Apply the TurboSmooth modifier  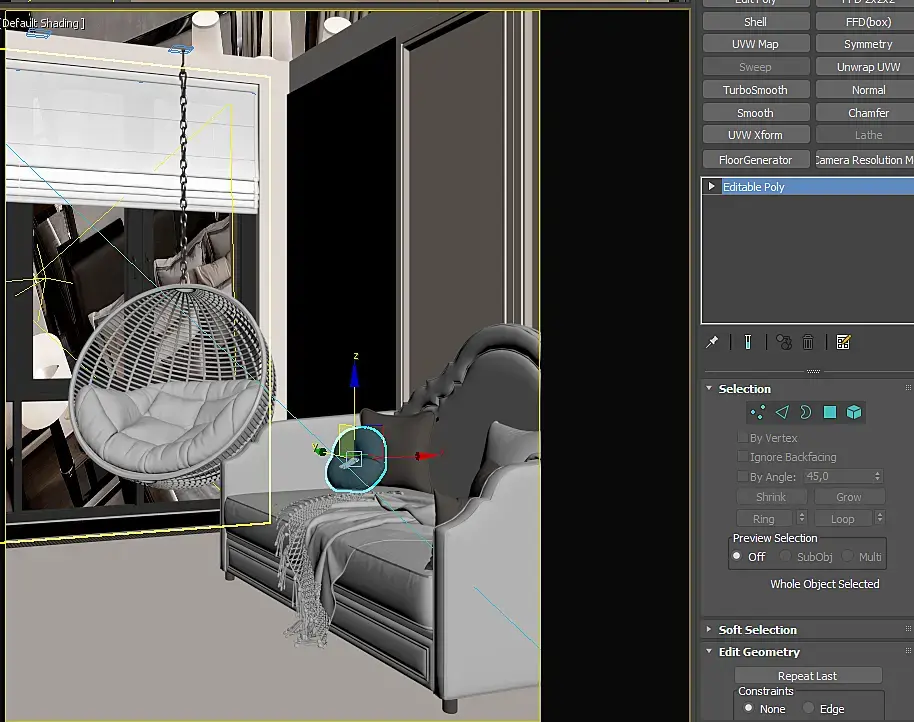point(755,90)
